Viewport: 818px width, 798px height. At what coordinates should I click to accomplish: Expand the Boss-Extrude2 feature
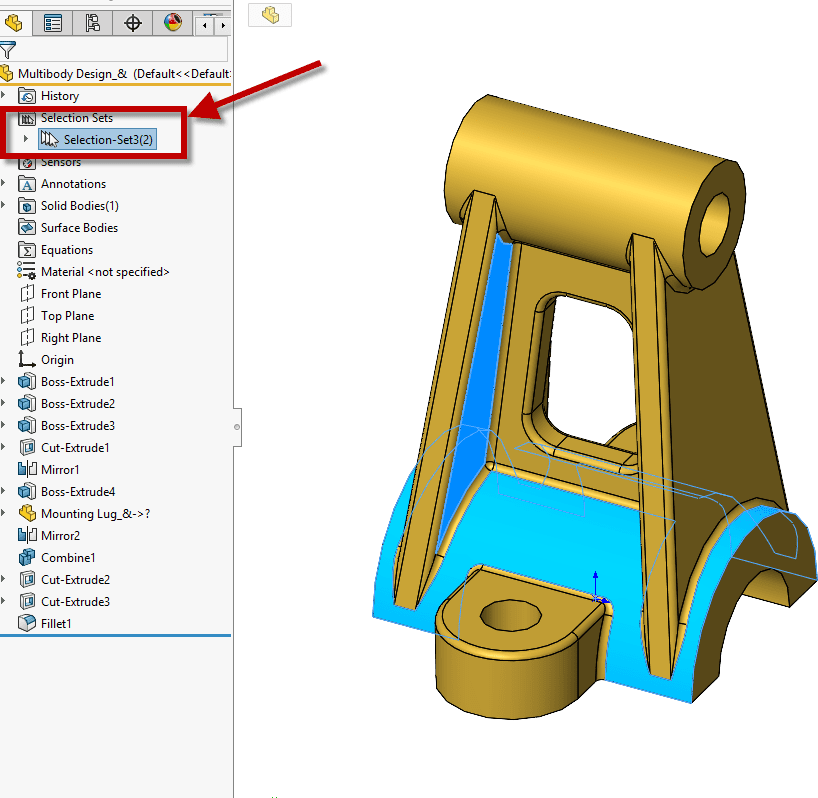pyautogui.click(x=4, y=403)
